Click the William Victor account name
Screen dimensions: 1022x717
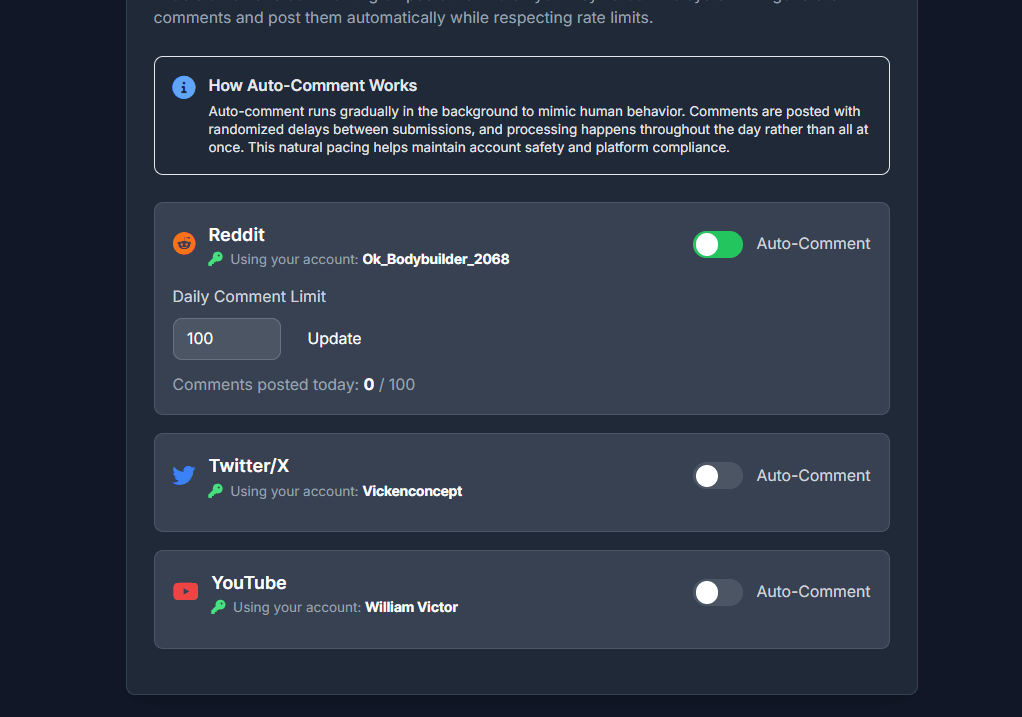coord(411,607)
